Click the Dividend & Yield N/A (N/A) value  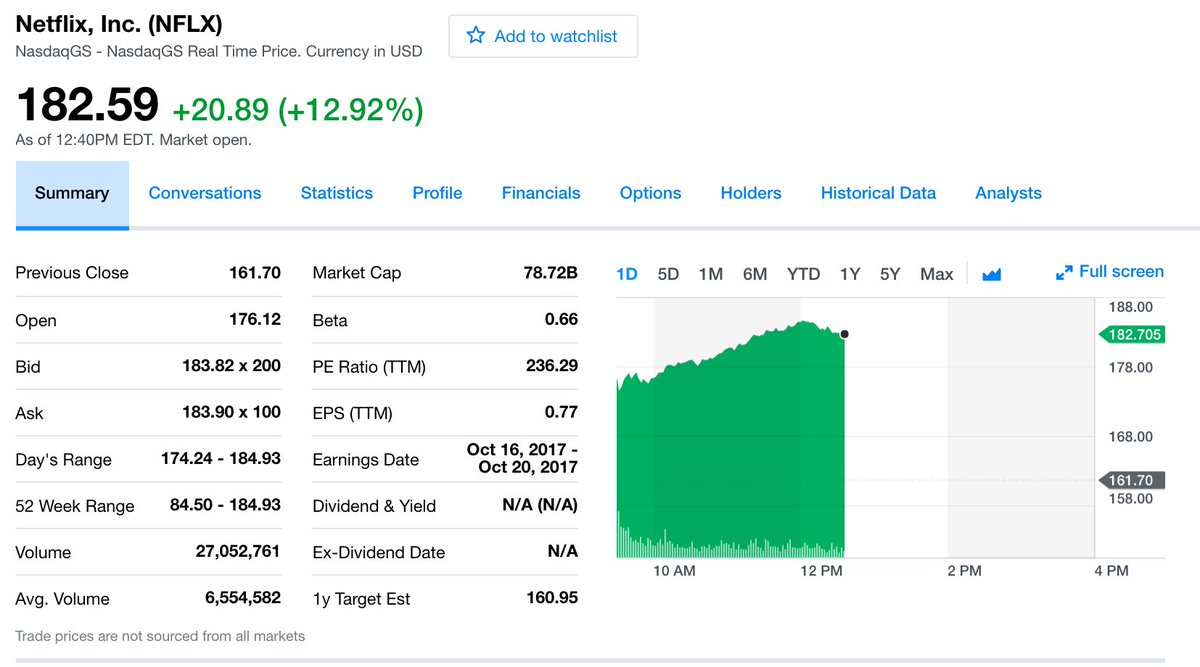pyautogui.click(x=540, y=505)
